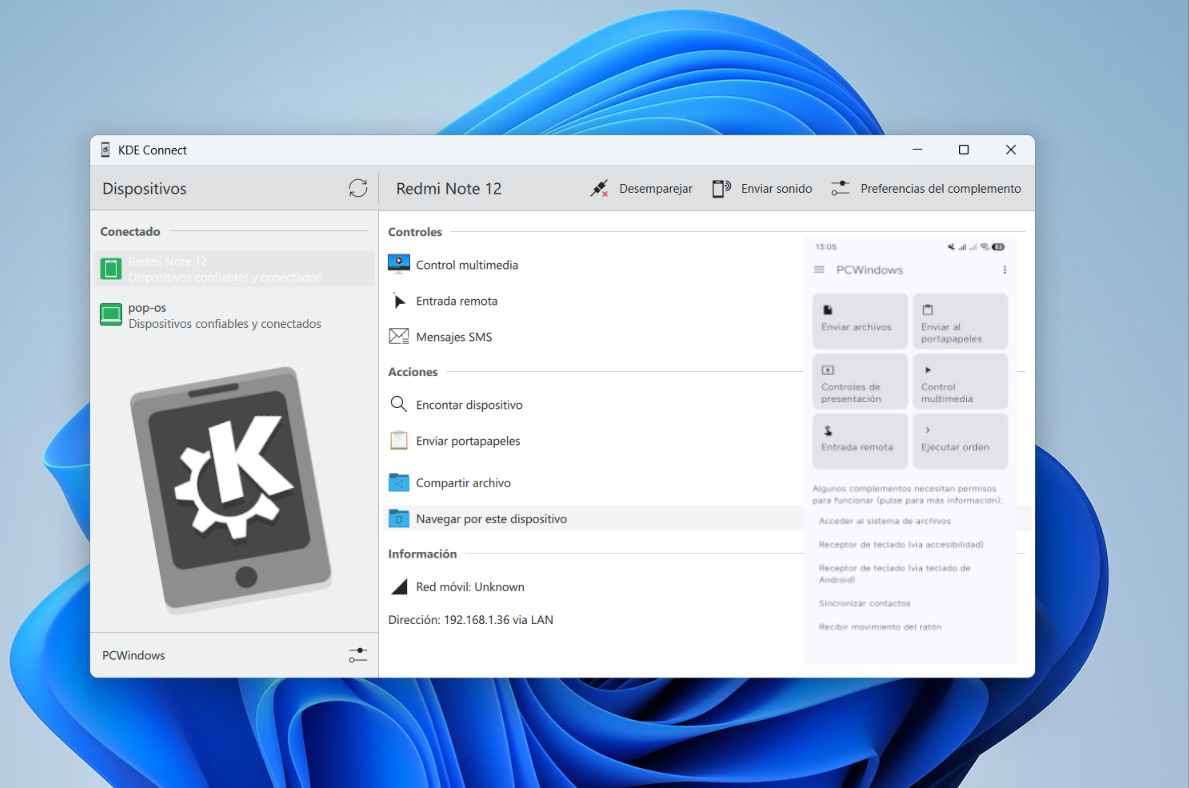Image resolution: width=1189 pixels, height=788 pixels.
Task: Click the Mensajes SMS envelope icon
Action: (399, 336)
